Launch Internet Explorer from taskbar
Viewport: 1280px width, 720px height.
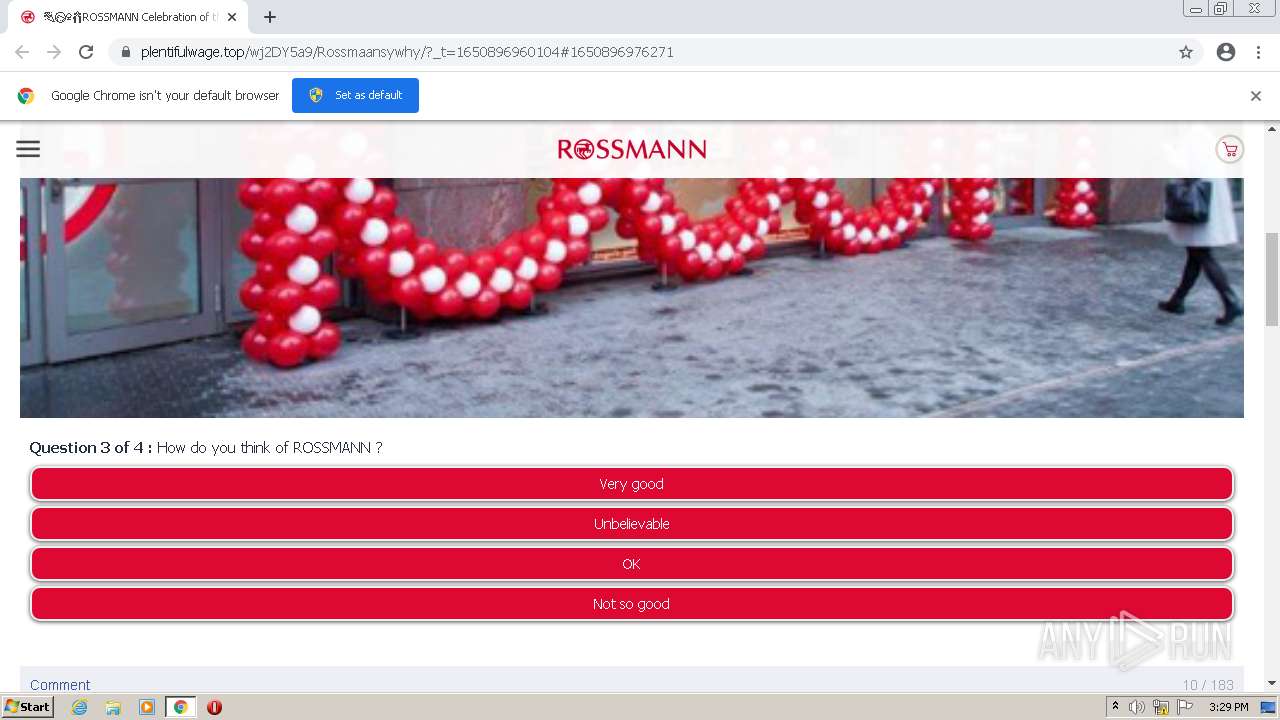79,707
